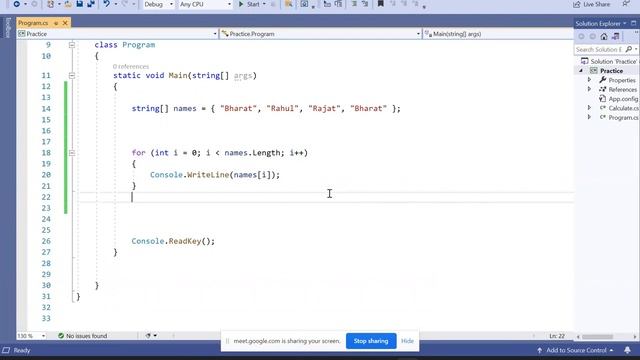Expand the Program.cs node in Solution Explorer
This screenshot has width=640, height=360.
pos(589,118)
